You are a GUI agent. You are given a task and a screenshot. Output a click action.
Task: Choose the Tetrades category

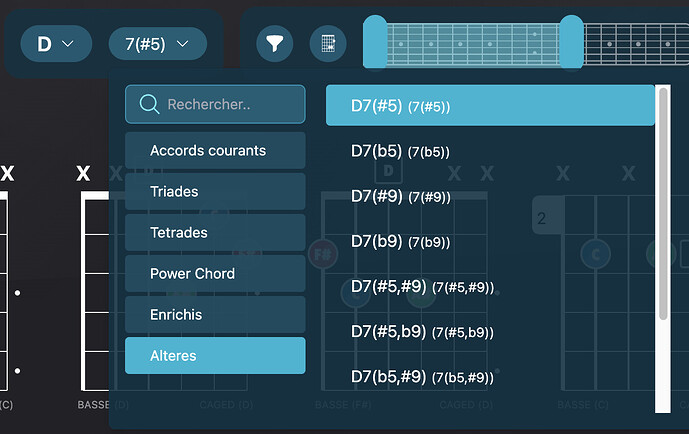215,233
